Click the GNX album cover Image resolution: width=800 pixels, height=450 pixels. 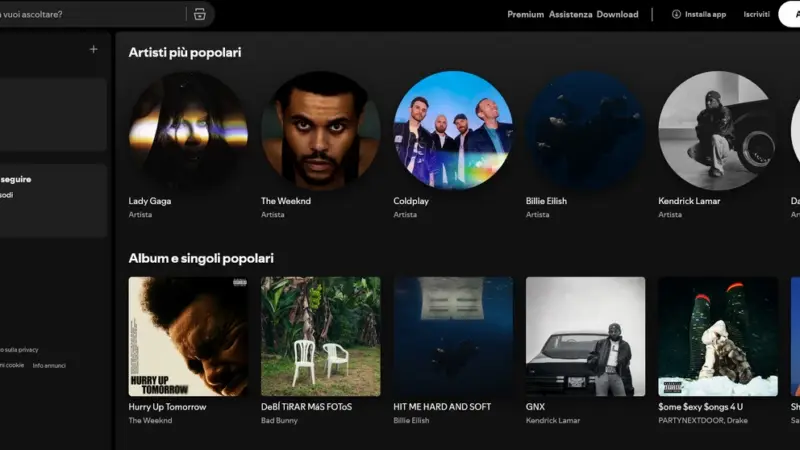pyautogui.click(x=585, y=336)
